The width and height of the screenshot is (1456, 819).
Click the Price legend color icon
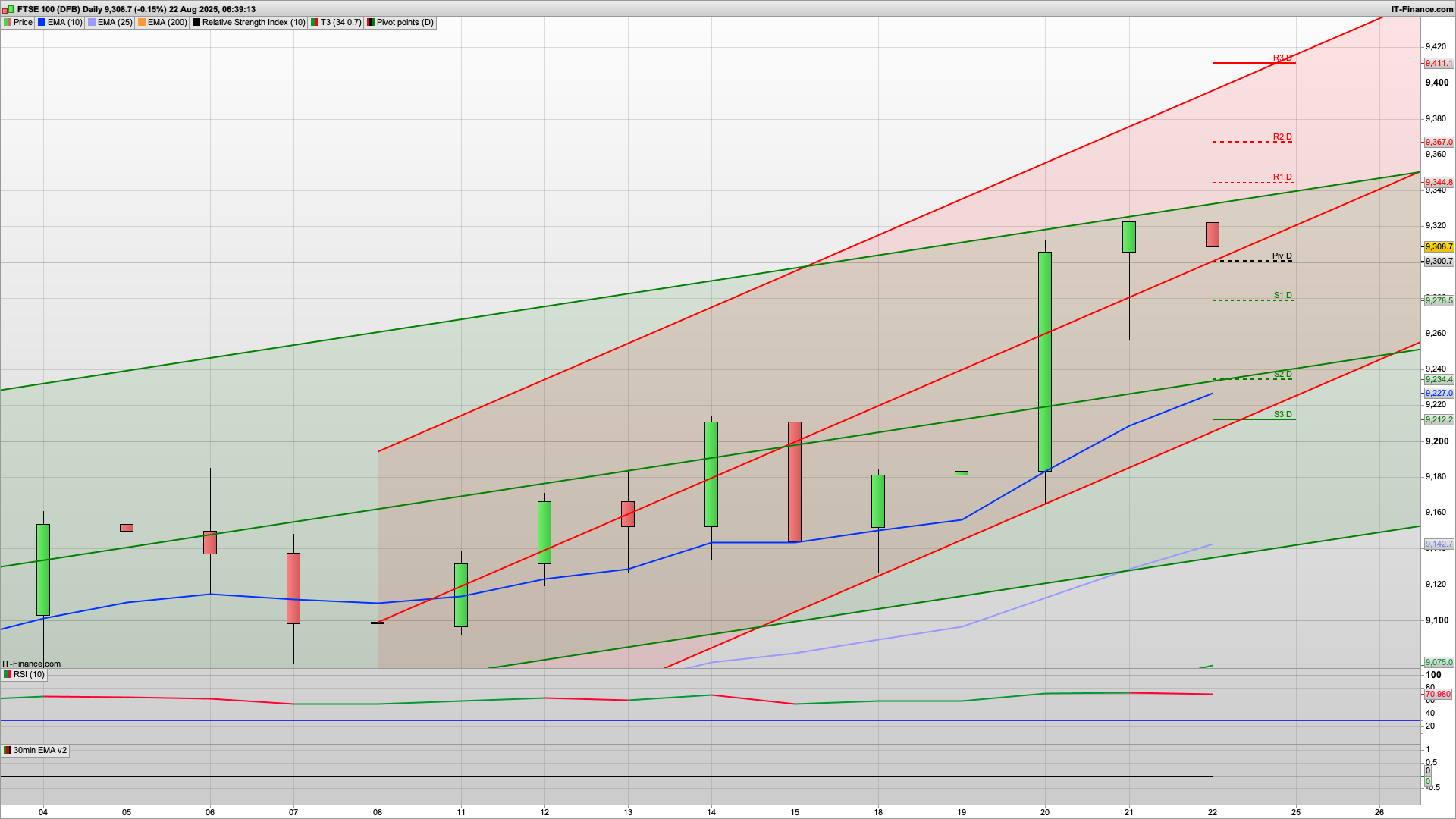[x=8, y=22]
